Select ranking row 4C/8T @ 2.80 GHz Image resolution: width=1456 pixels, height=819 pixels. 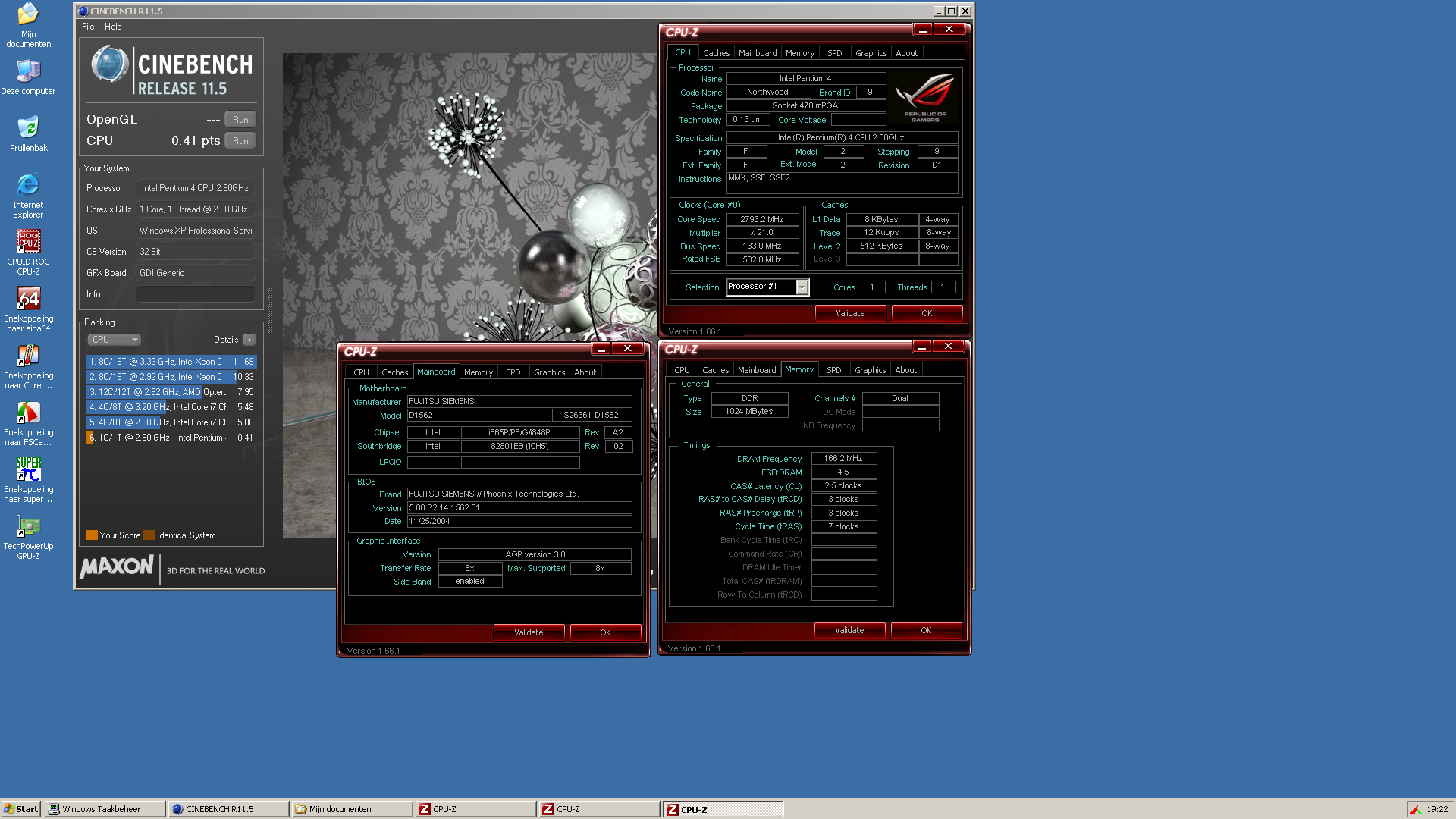click(x=171, y=422)
